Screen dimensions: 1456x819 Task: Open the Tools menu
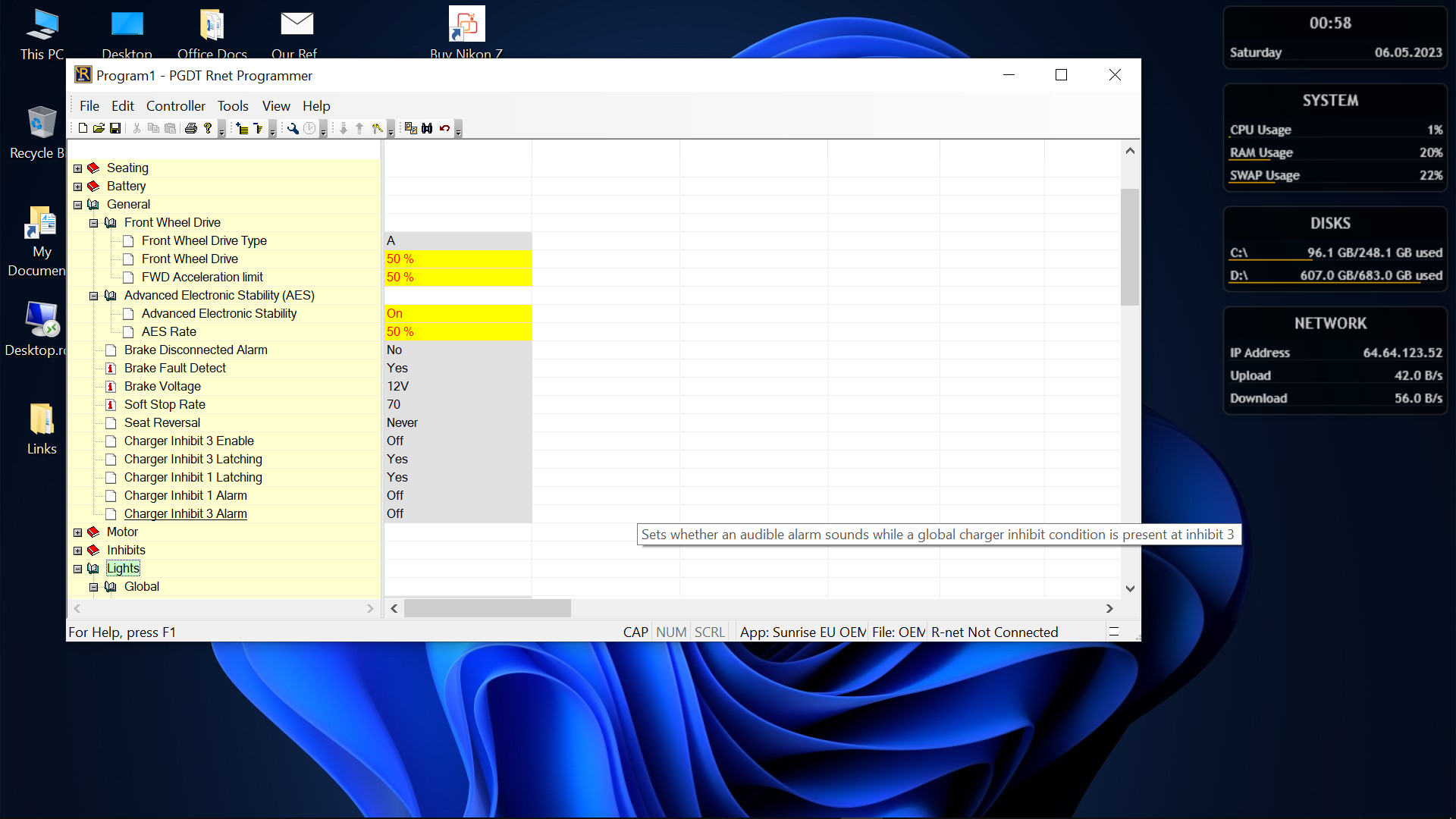click(x=233, y=106)
